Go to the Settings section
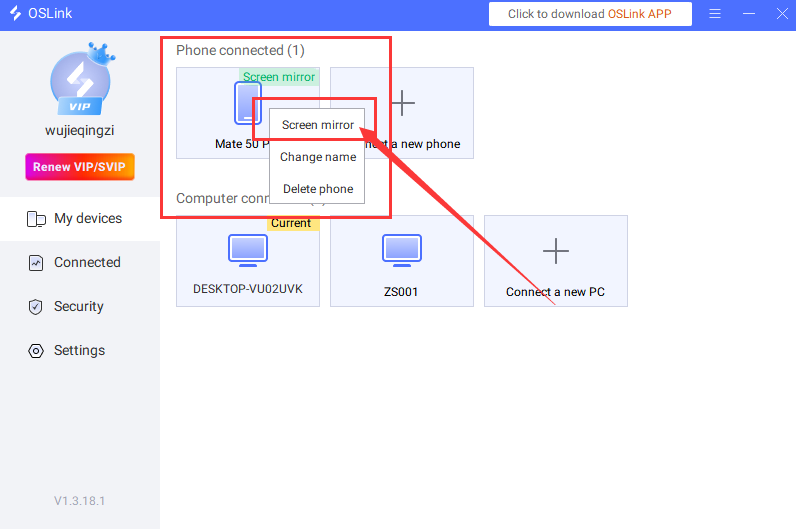This screenshot has width=796, height=529. [x=79, y=351]
